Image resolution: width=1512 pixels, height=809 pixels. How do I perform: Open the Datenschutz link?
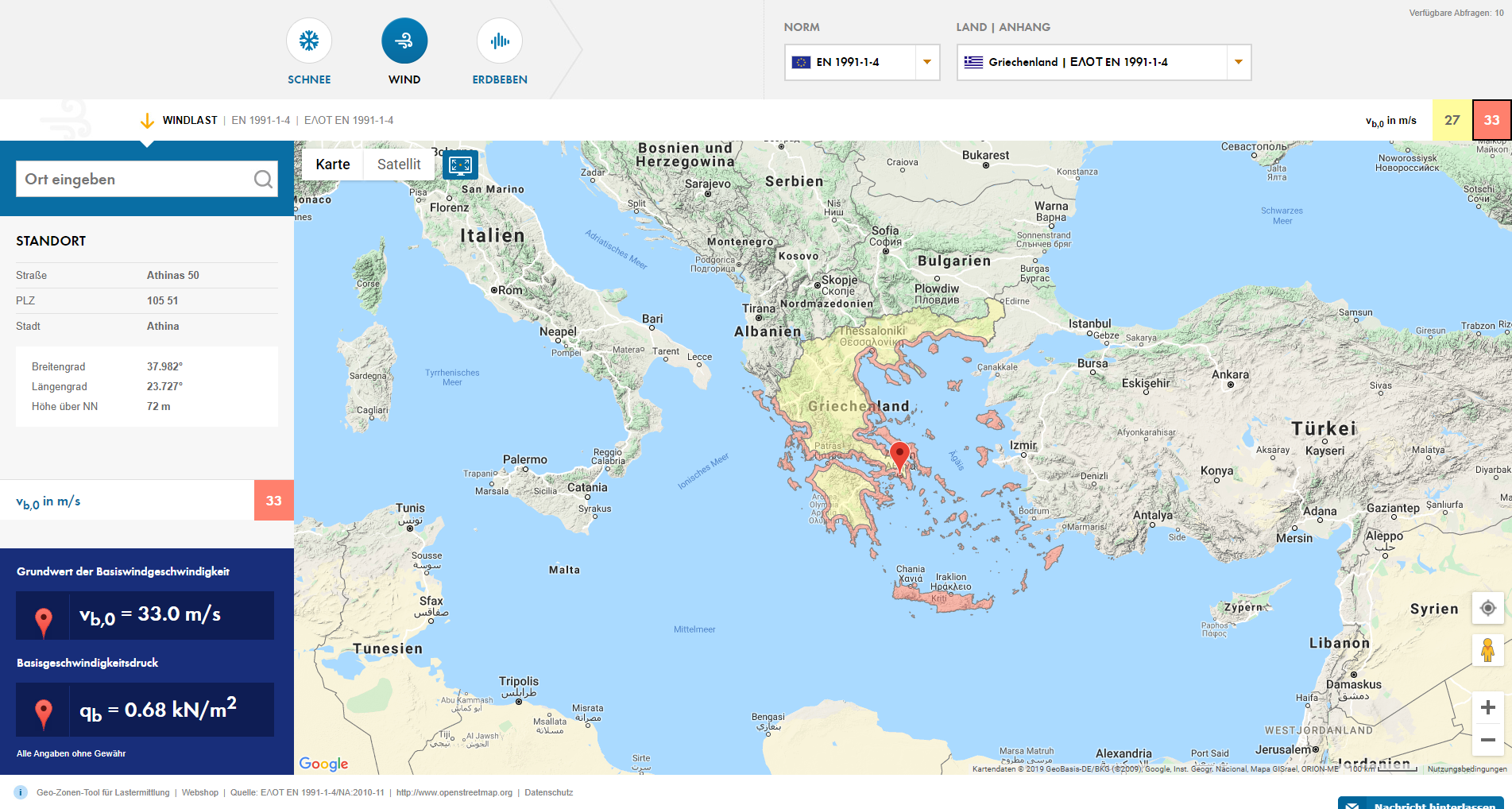point(548,792)
